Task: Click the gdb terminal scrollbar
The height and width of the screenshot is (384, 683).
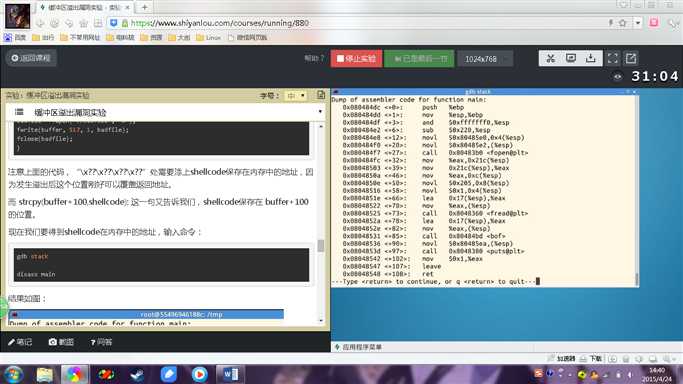Action: [x=637, y=279]
